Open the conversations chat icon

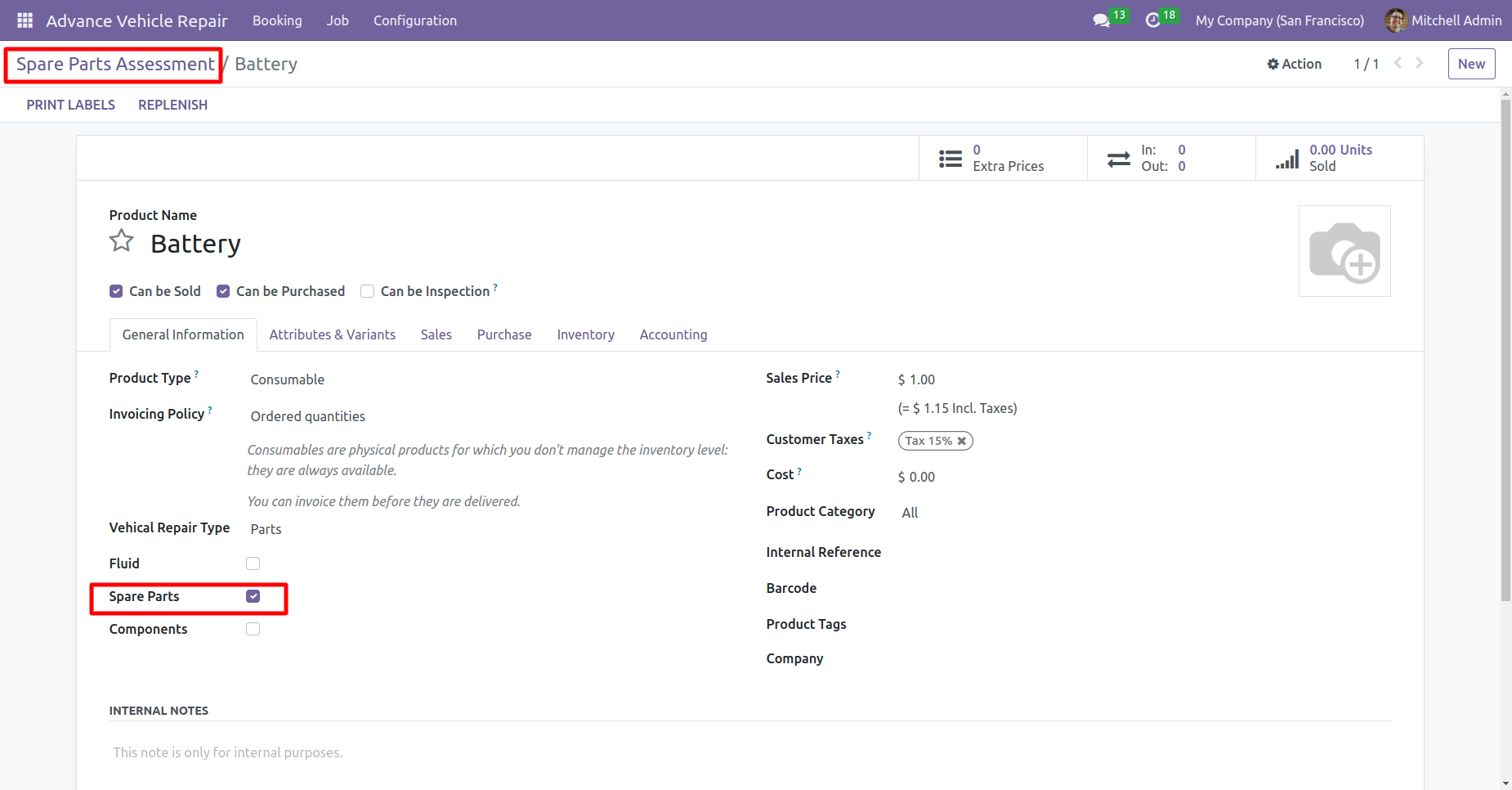click(1101, 20)
